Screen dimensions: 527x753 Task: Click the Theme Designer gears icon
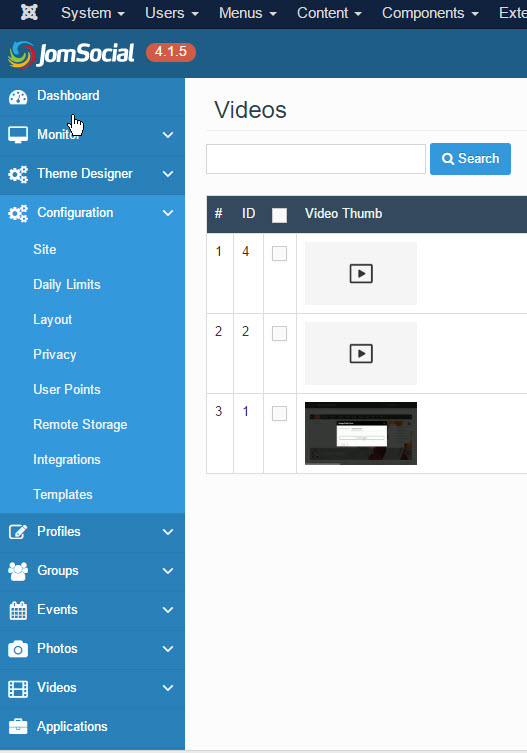pyautogui.click(x=18, y=174)
